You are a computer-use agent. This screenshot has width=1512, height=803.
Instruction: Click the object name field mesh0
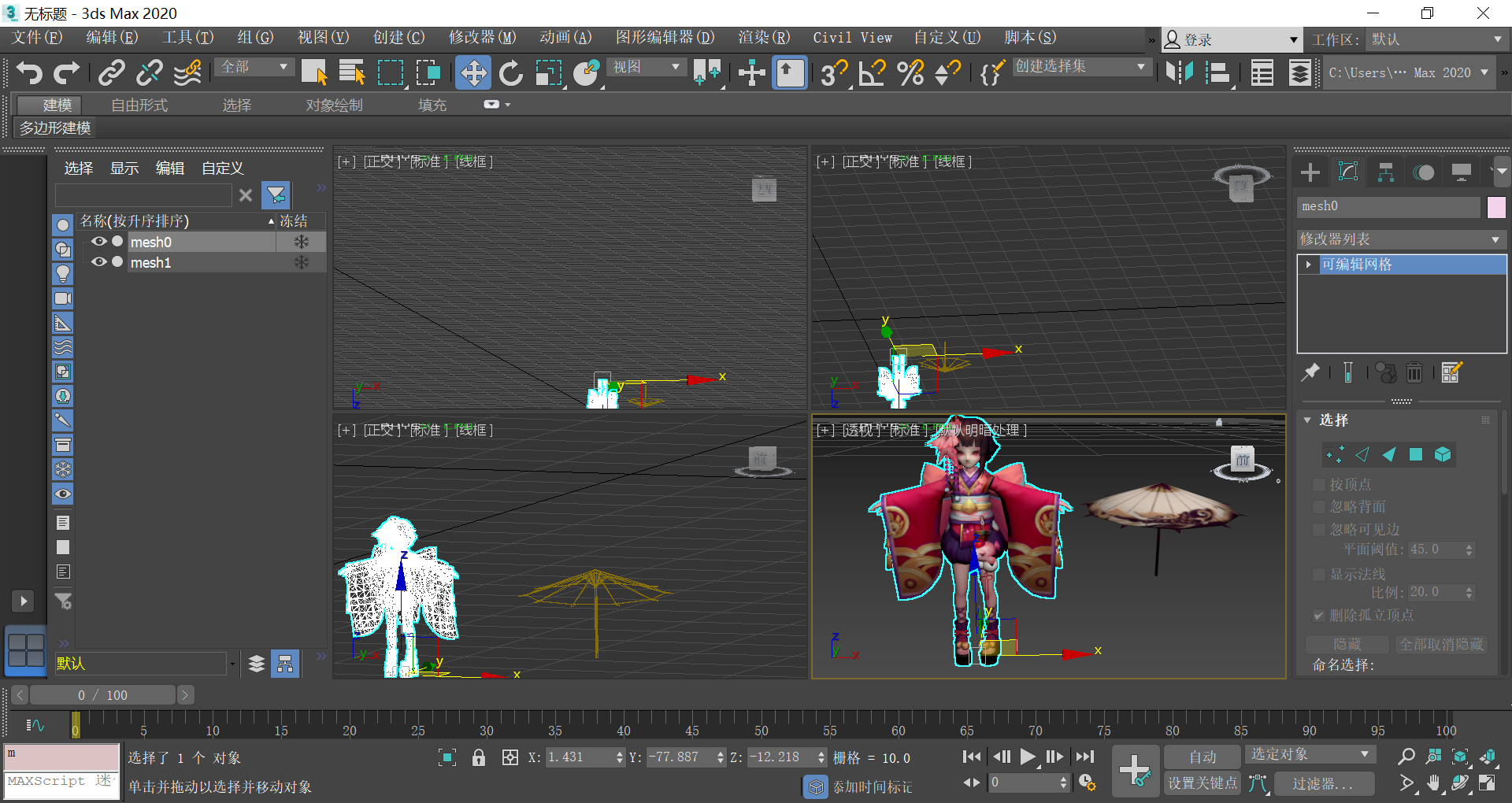(1388, 206)
